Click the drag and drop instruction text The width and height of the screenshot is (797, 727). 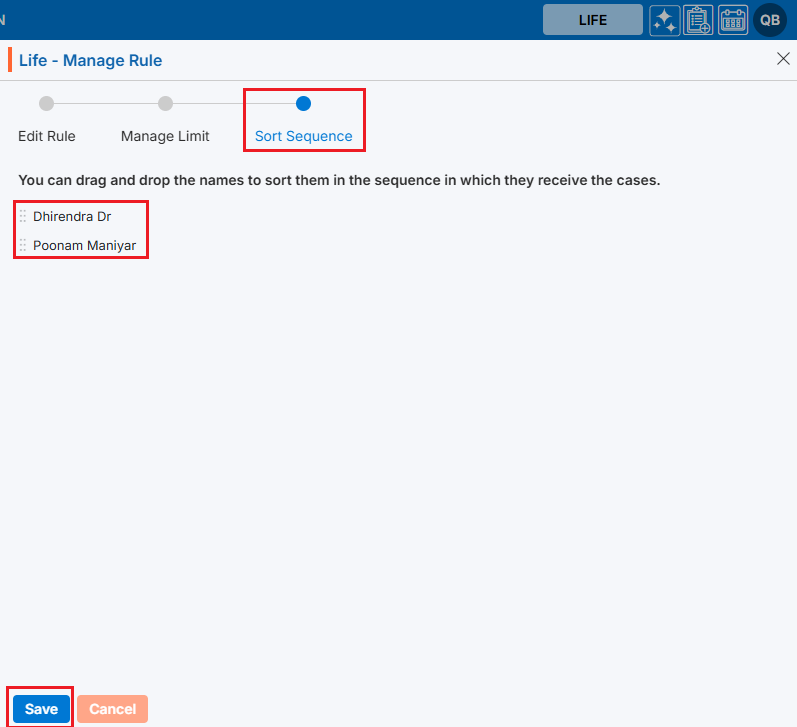pos(339,181)
